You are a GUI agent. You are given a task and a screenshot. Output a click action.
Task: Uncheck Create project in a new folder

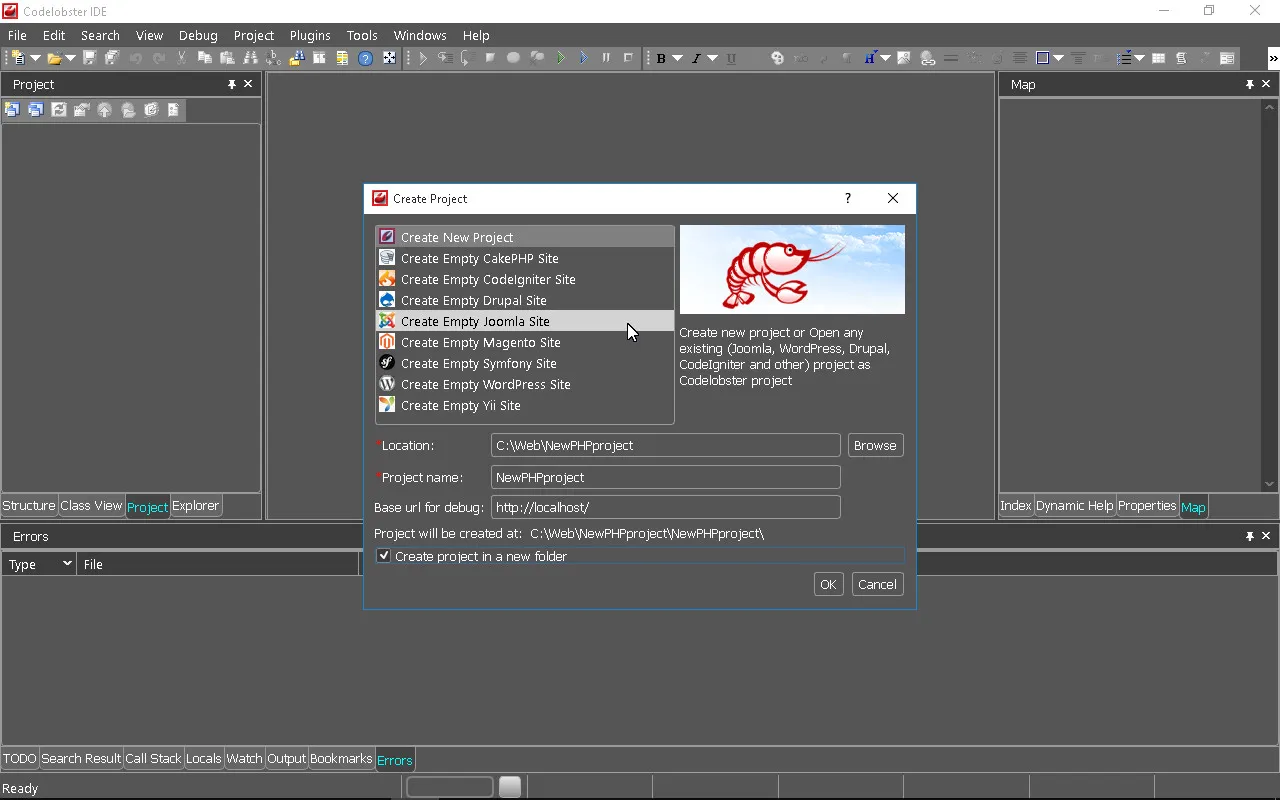(384, 556)
